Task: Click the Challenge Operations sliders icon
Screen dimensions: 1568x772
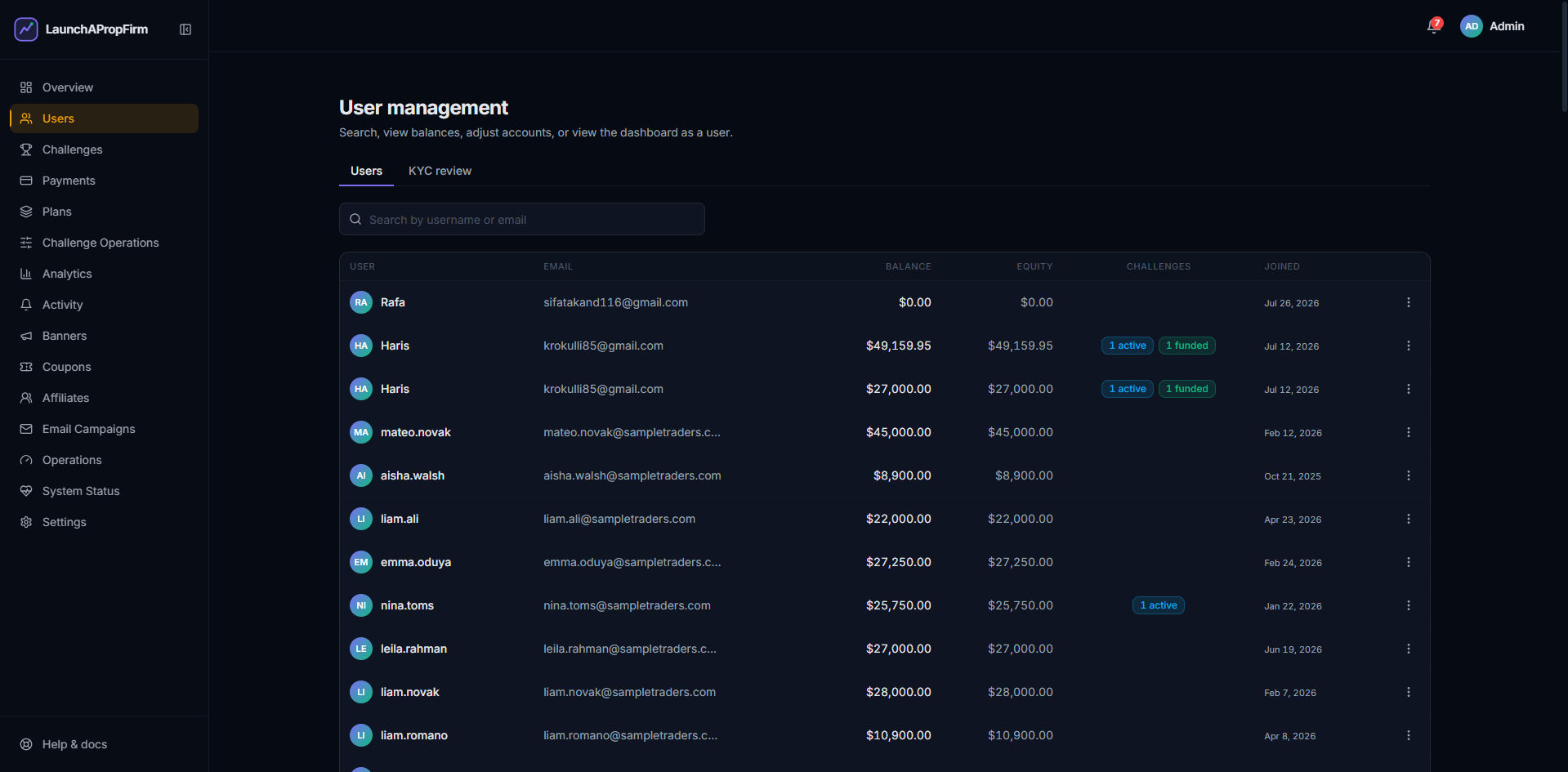Action: coord(26,243)
